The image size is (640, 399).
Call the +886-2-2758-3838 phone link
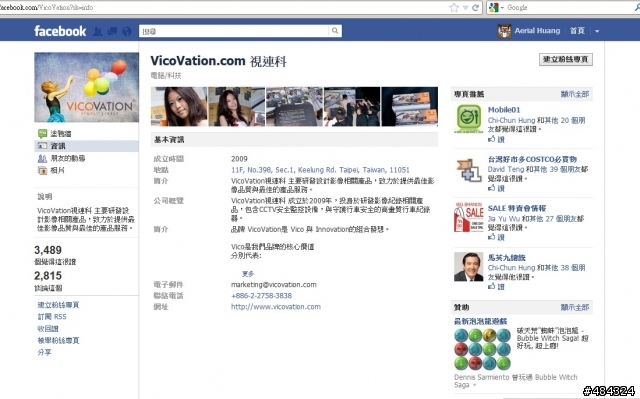coord(261,295)
